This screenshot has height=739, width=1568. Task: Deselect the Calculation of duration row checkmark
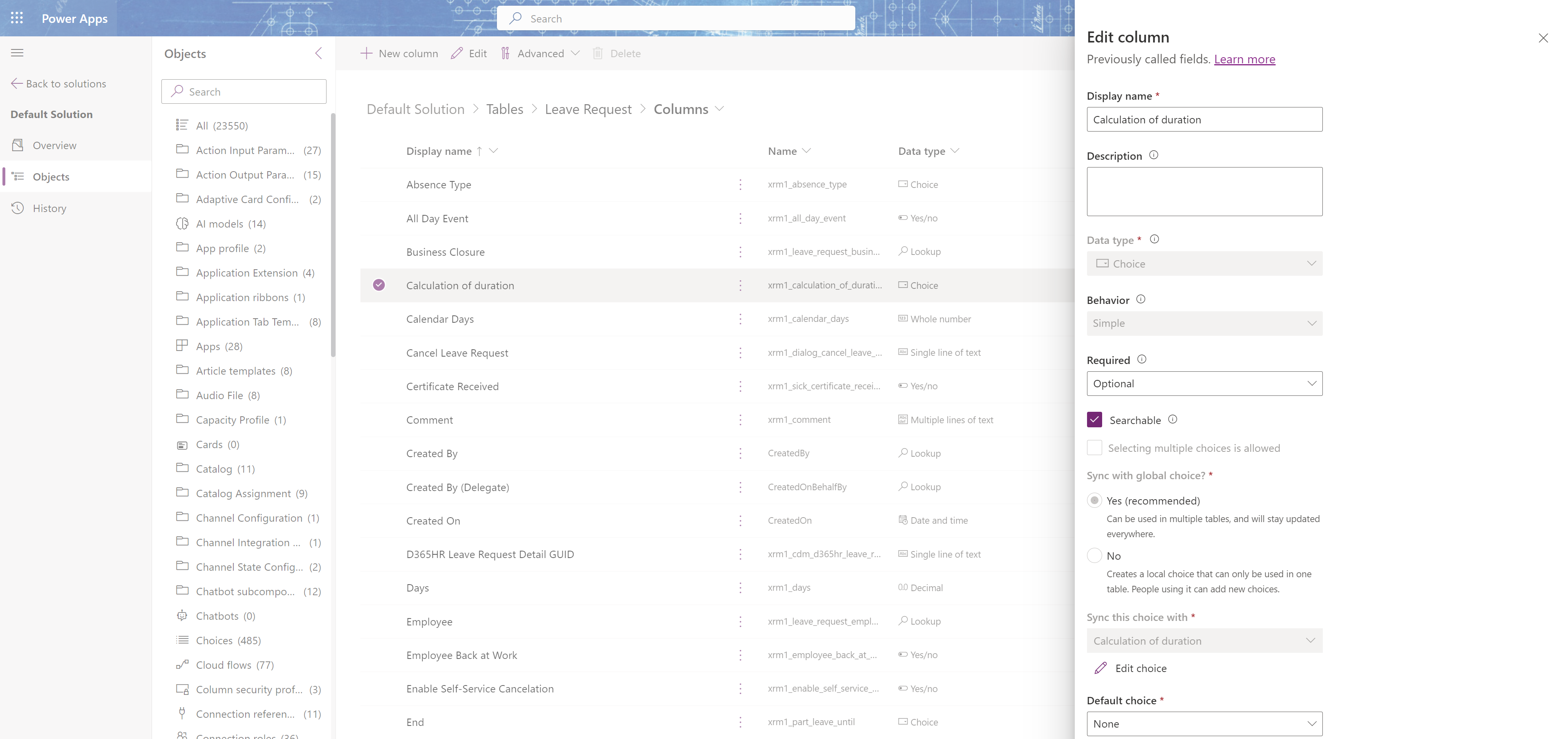tap(378, 285)
